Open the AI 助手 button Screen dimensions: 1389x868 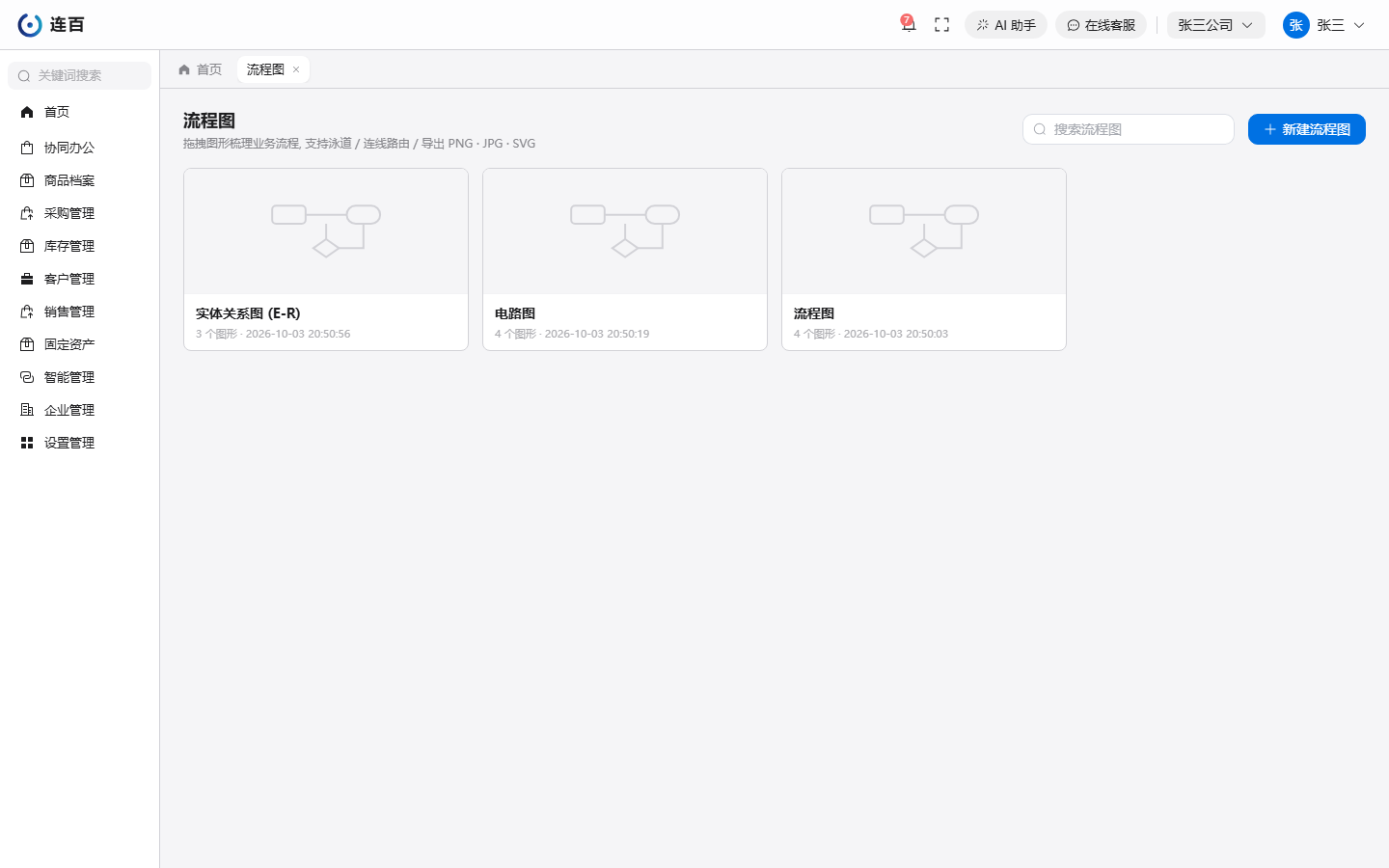1006,25
